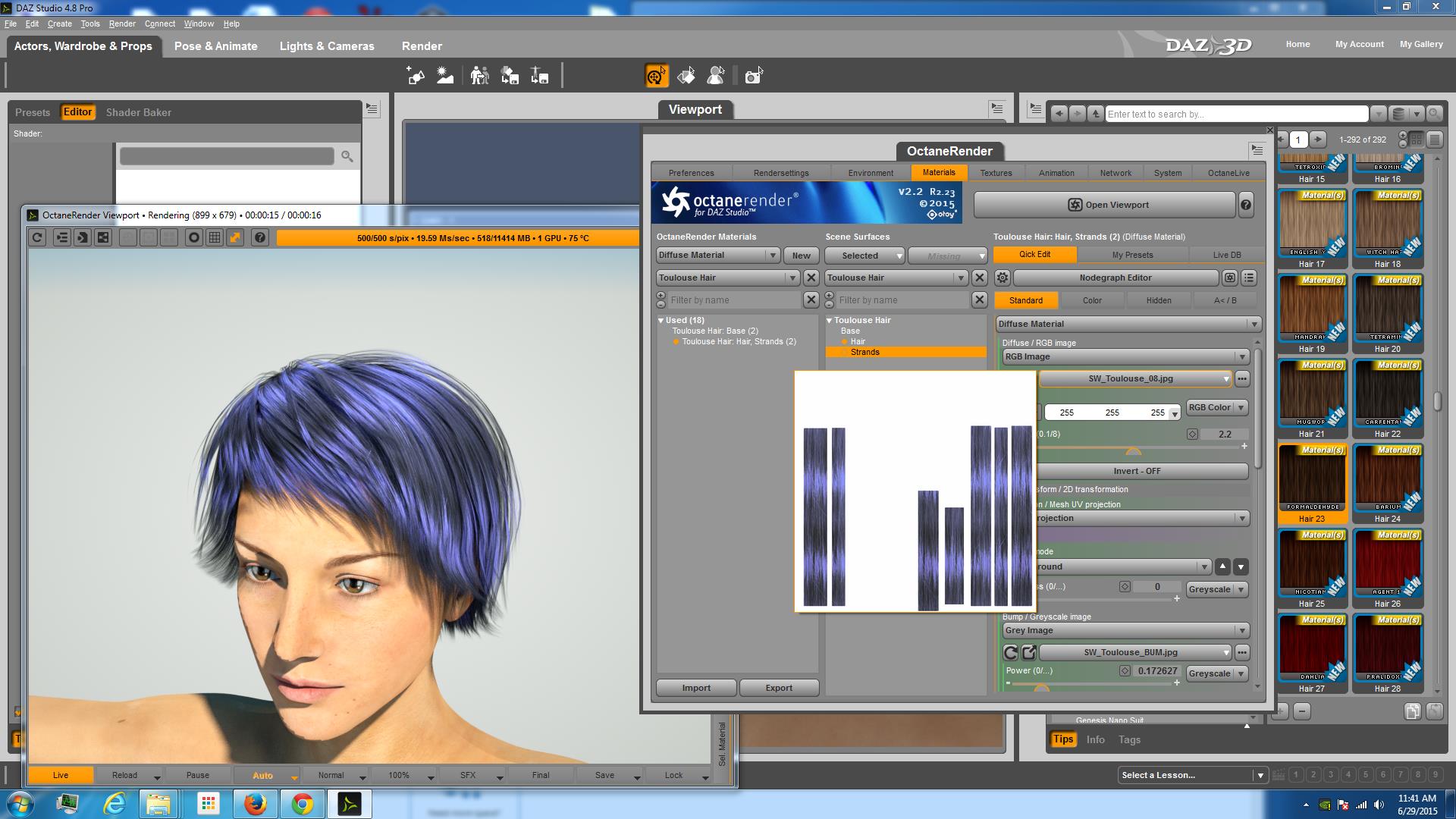1456x819 pixels.
Task: Toggle the Hidden filter button
Action: 1158,301
